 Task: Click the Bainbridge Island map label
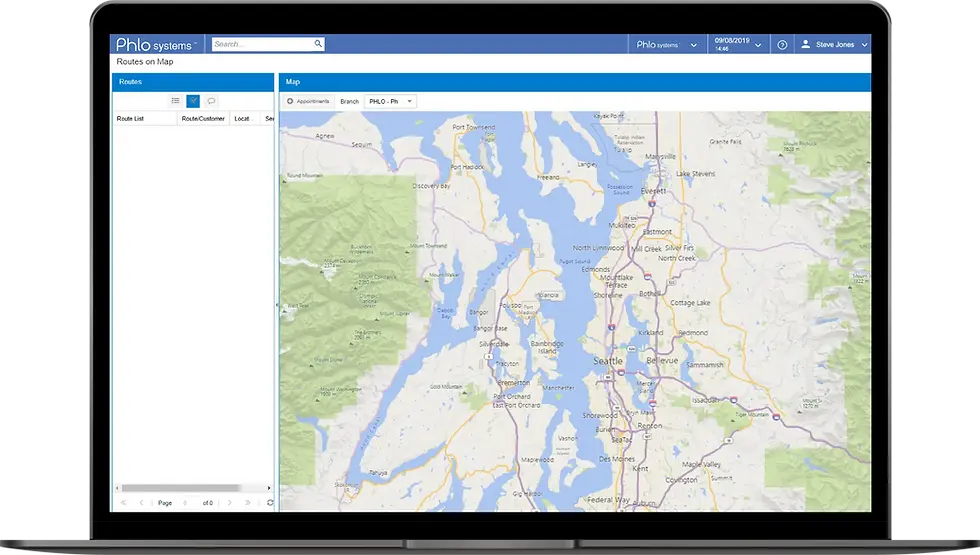tap(547, 347)
